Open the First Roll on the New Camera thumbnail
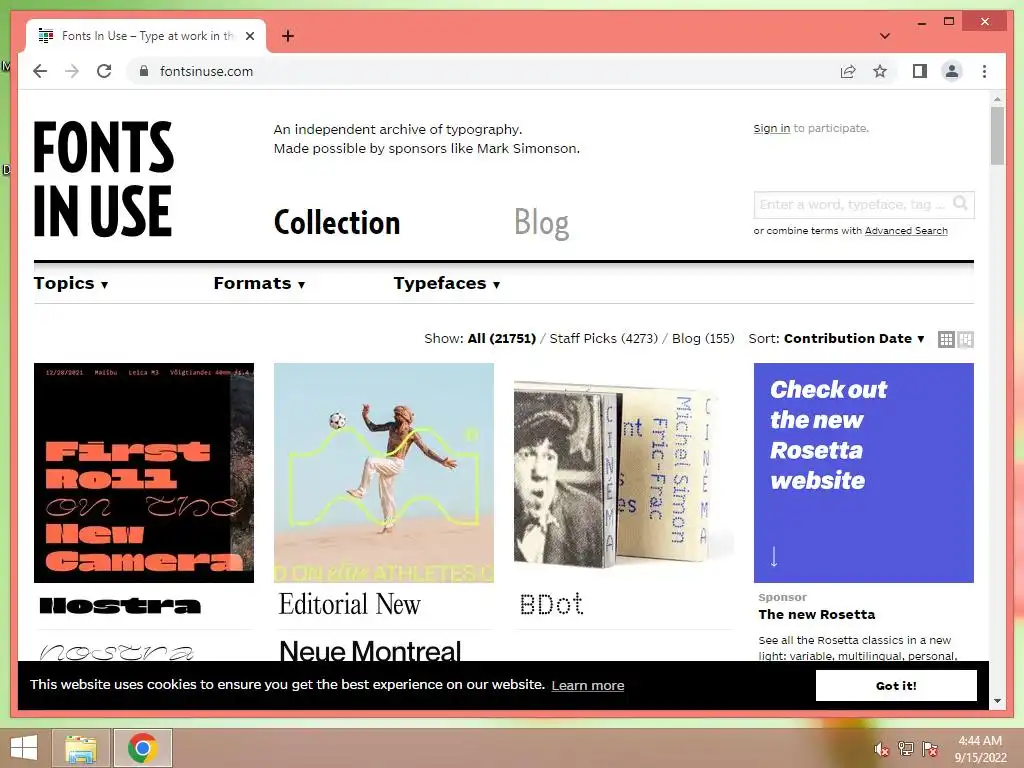 click(x=144, y=473)
